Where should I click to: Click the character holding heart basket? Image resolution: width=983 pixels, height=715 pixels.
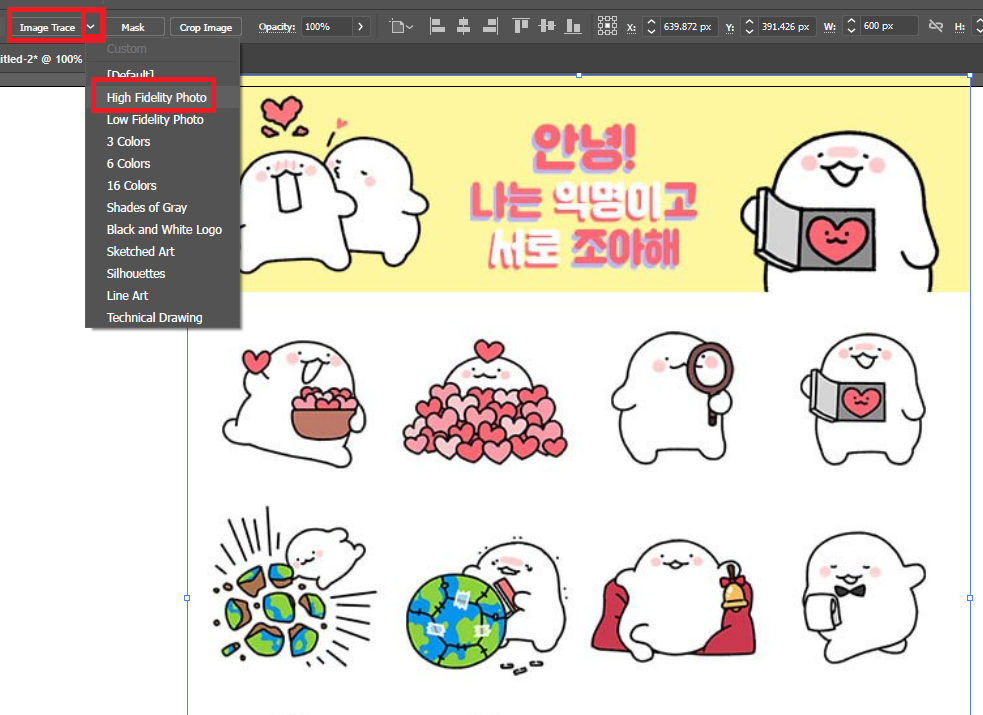(x=294, y=403)
